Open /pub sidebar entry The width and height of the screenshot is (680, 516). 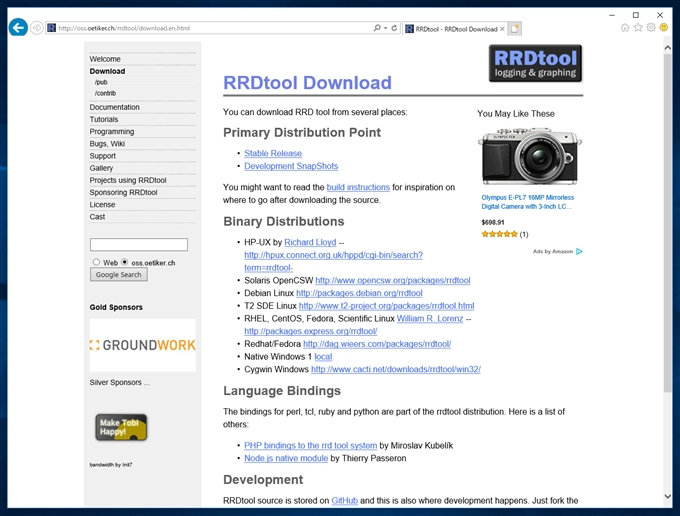[x=101, y=82]
